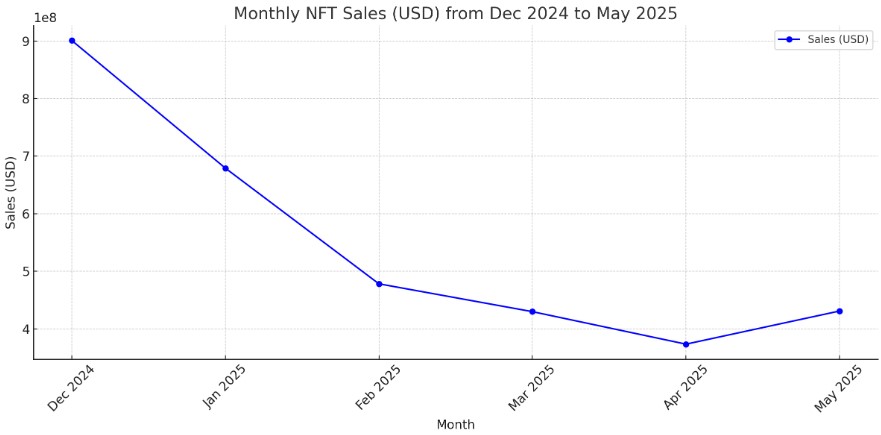The image size is (881, 435).
Task: Click the Feb 2025 point on the line
Action: pyautogui.click(x=379, y=284)
